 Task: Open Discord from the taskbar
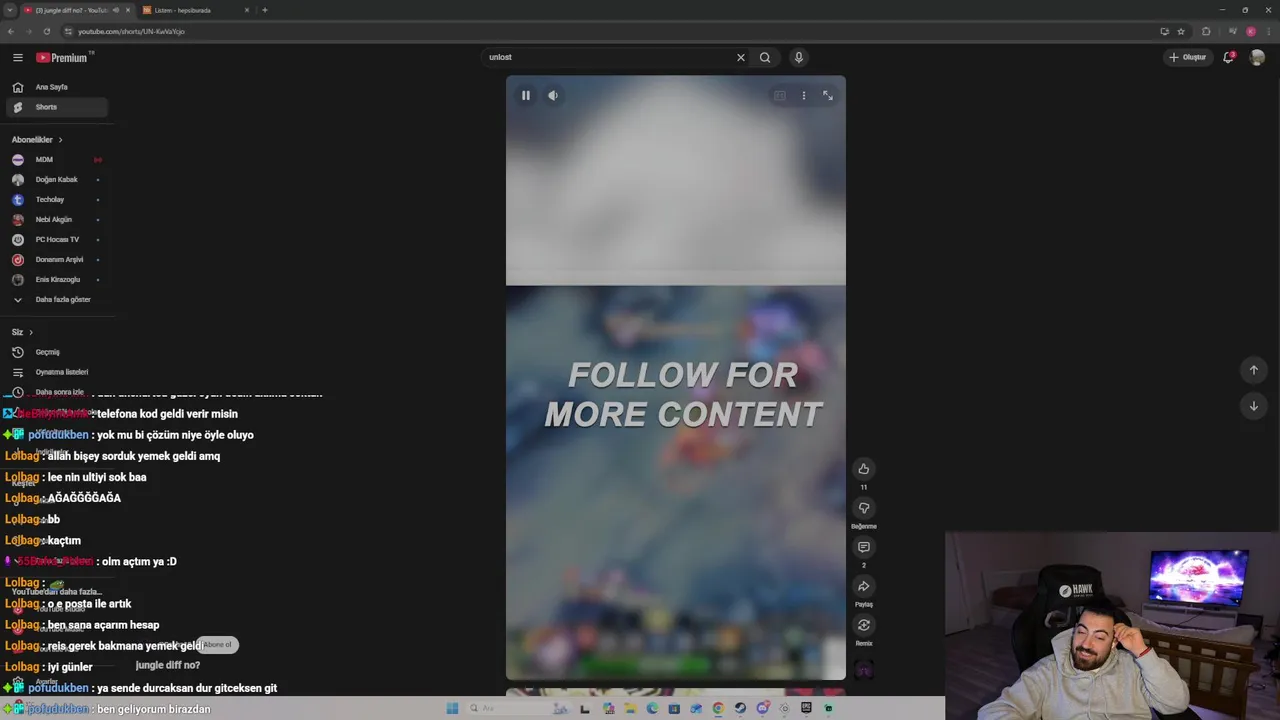[x=763, y=708]
